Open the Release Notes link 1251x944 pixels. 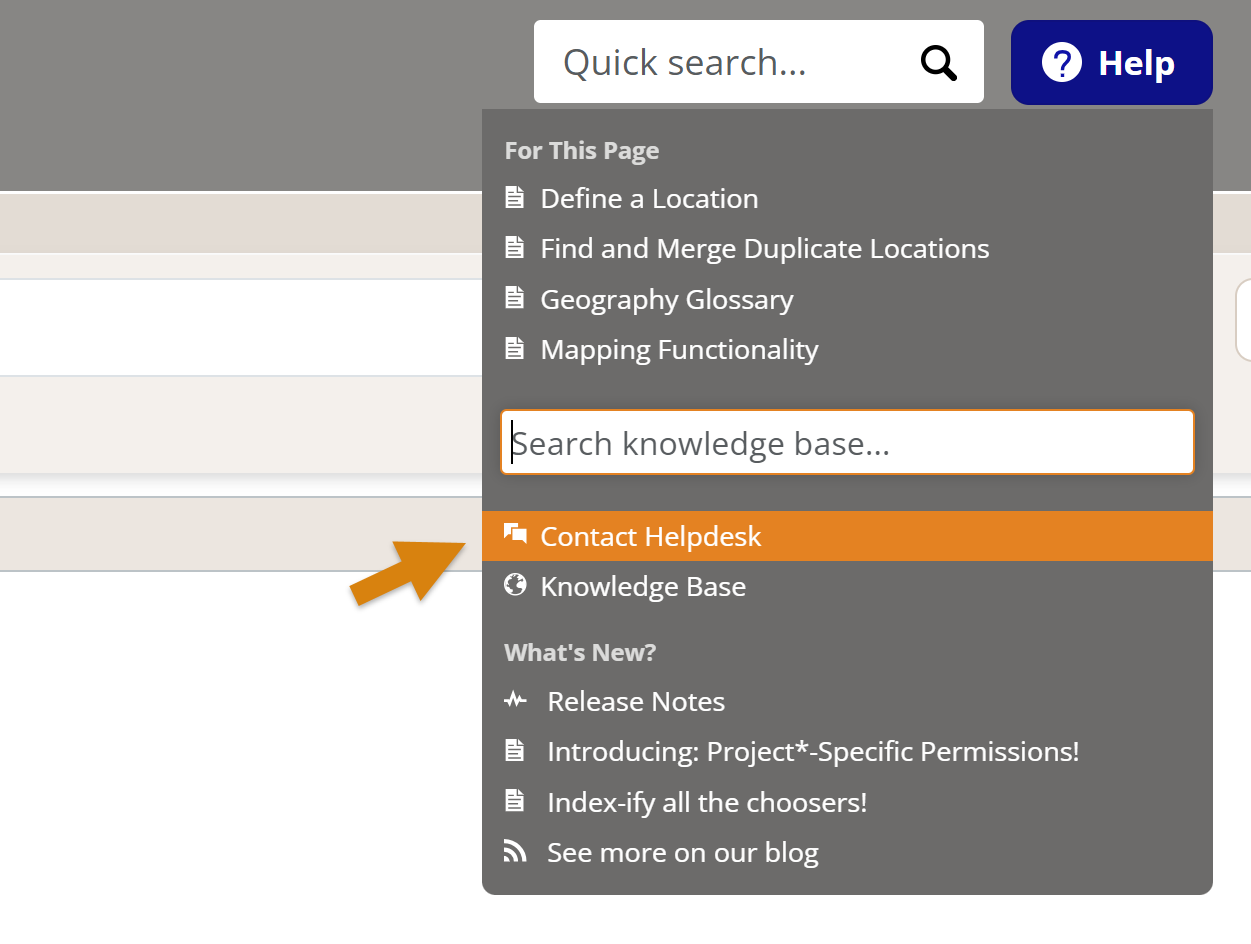coord(636,702)
